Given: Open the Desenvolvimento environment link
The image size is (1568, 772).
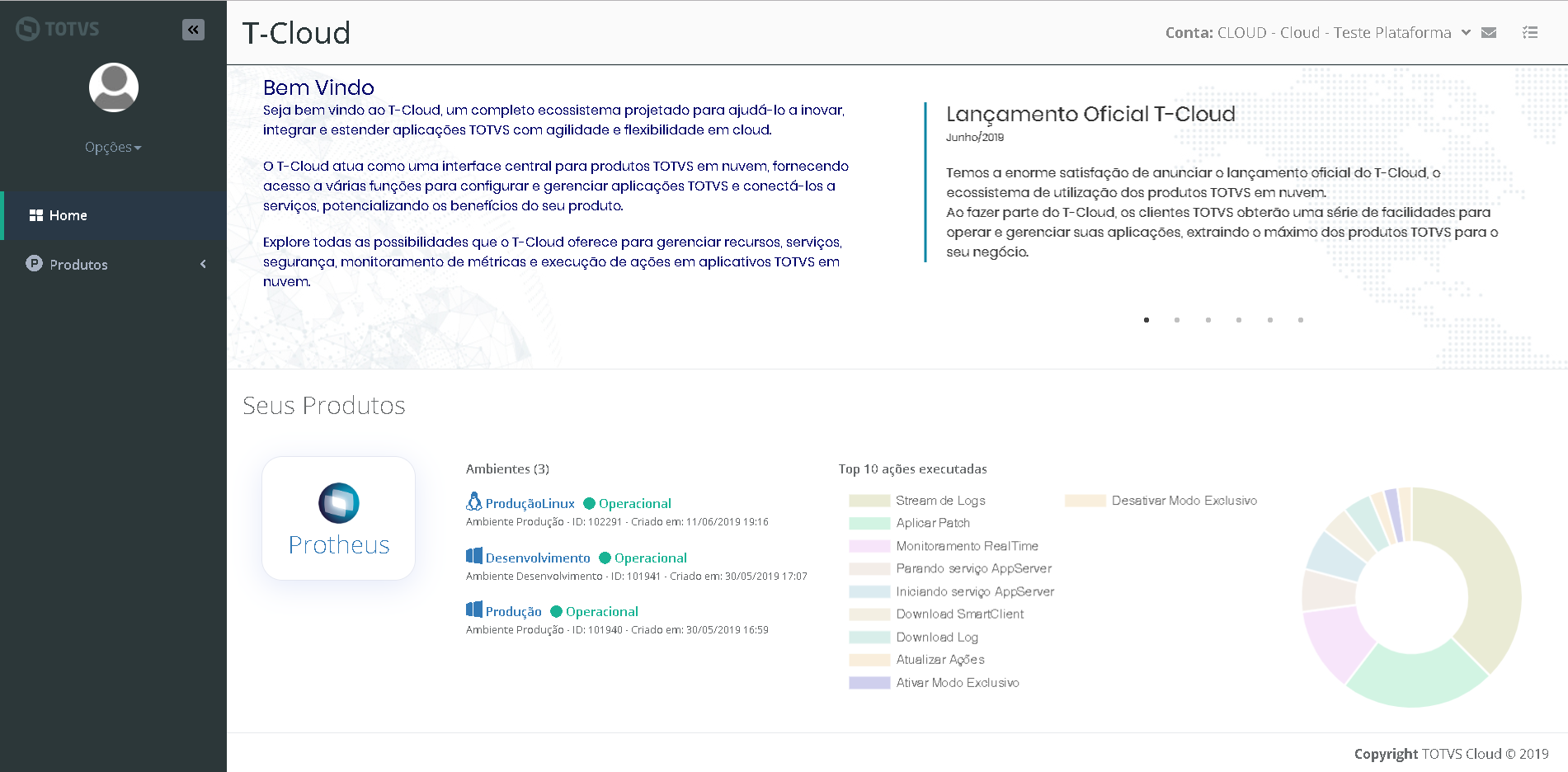Looking at the screenshot, I should [x=538, y=558].
